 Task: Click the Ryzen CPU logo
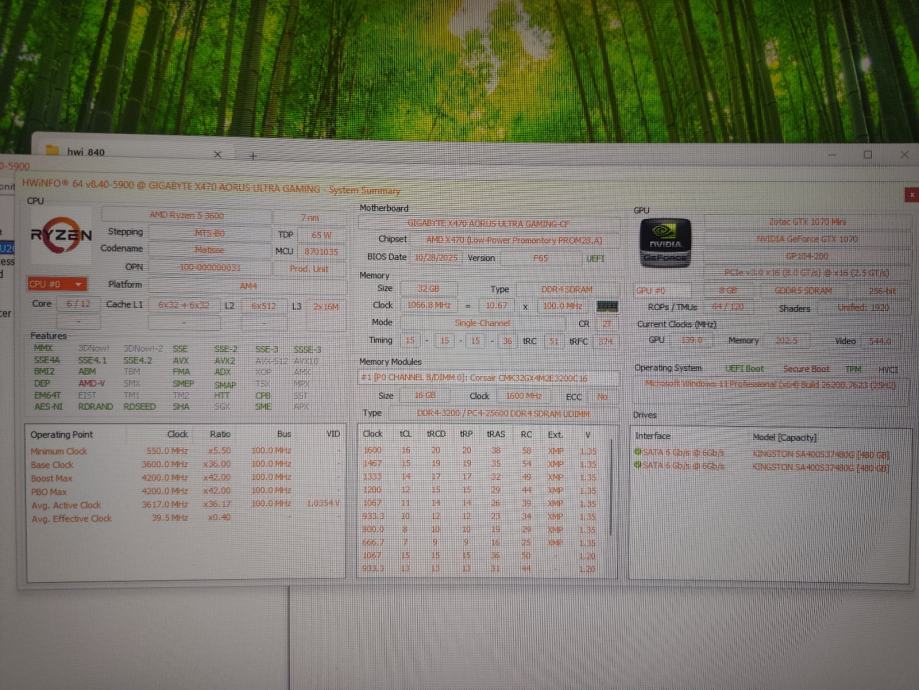61,237
